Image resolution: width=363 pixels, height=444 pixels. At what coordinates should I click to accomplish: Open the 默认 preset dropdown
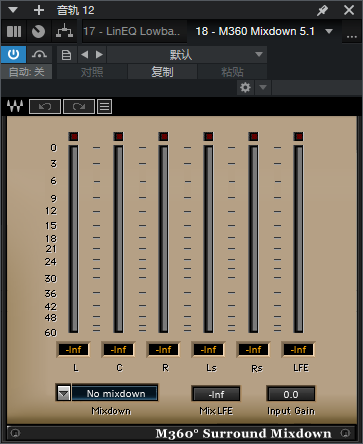(x=187, y=55)
